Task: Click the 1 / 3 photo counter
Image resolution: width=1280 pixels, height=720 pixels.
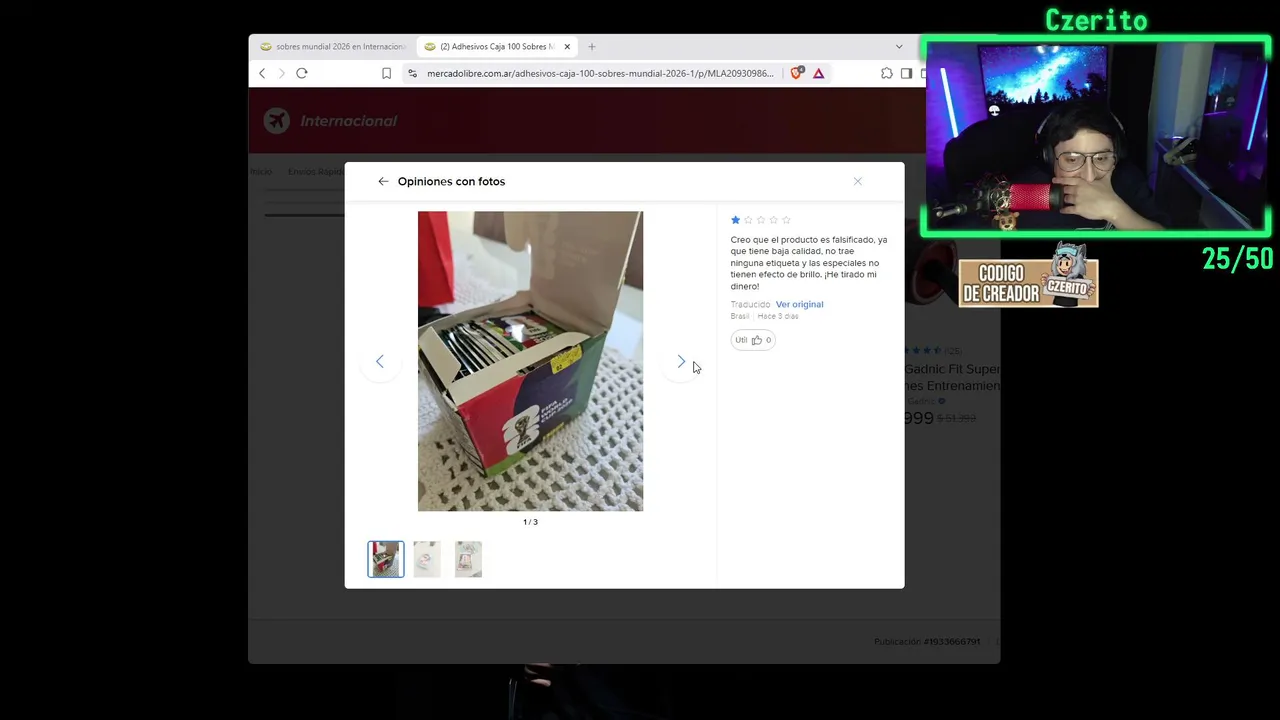Action: click(x=530, y=522)
